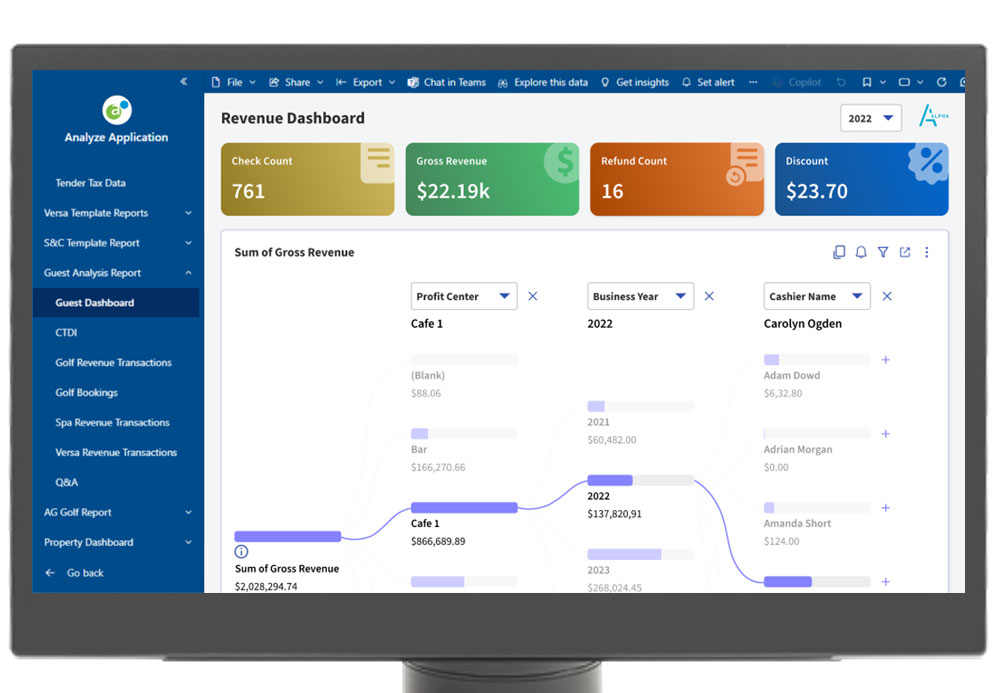Open the Export menu
Image resolution: width=996 pixels, height=693 pixels.
366,83
